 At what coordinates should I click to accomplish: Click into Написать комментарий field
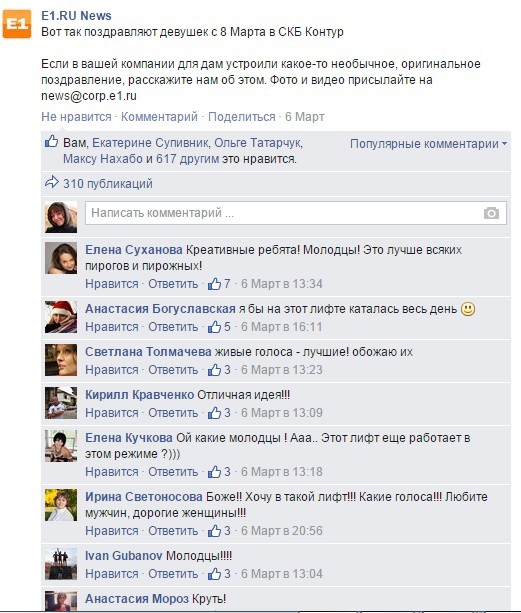[x=296, y=213]
